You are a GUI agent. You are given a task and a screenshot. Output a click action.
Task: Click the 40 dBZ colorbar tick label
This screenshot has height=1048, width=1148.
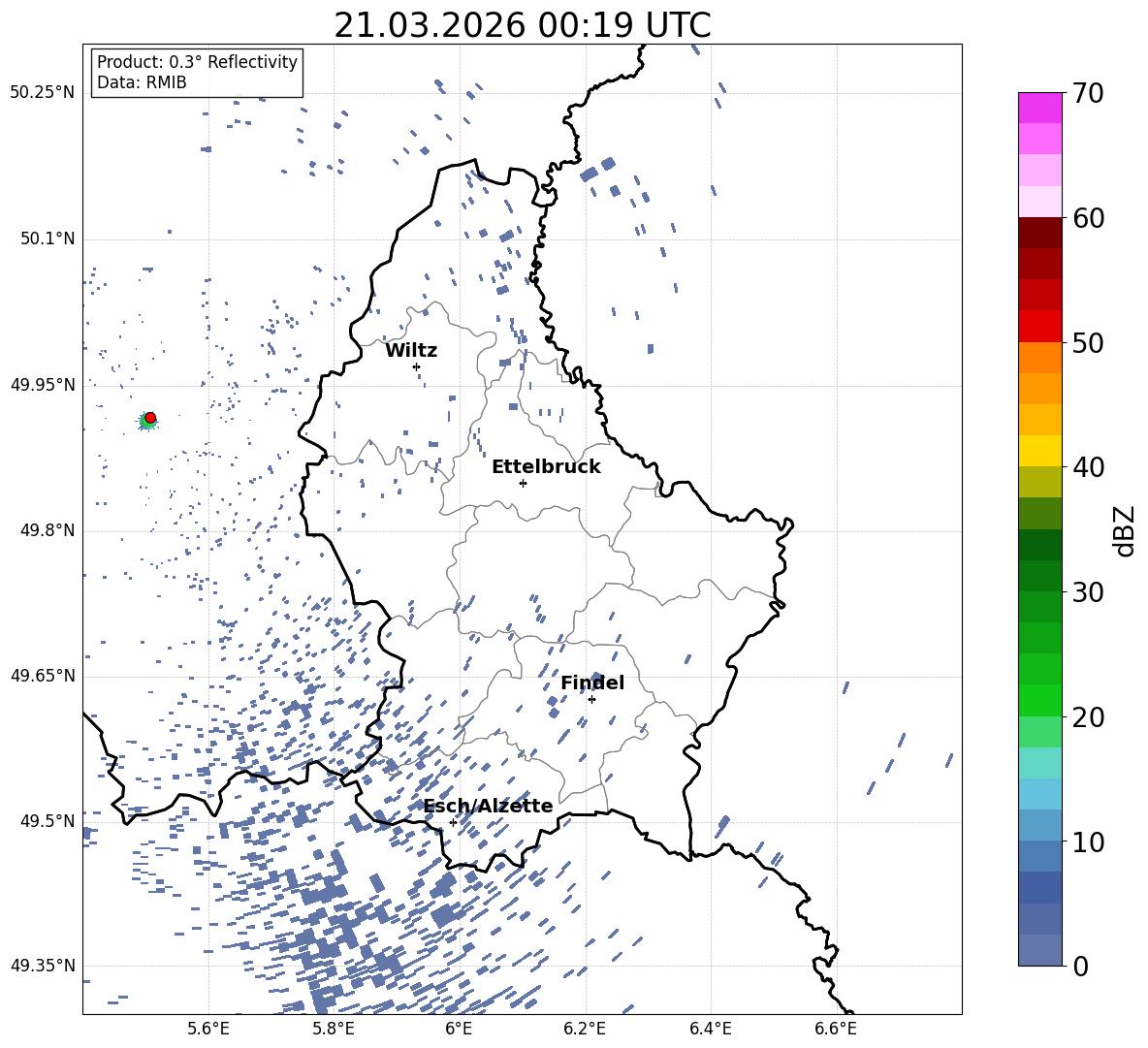(1088, 467)
